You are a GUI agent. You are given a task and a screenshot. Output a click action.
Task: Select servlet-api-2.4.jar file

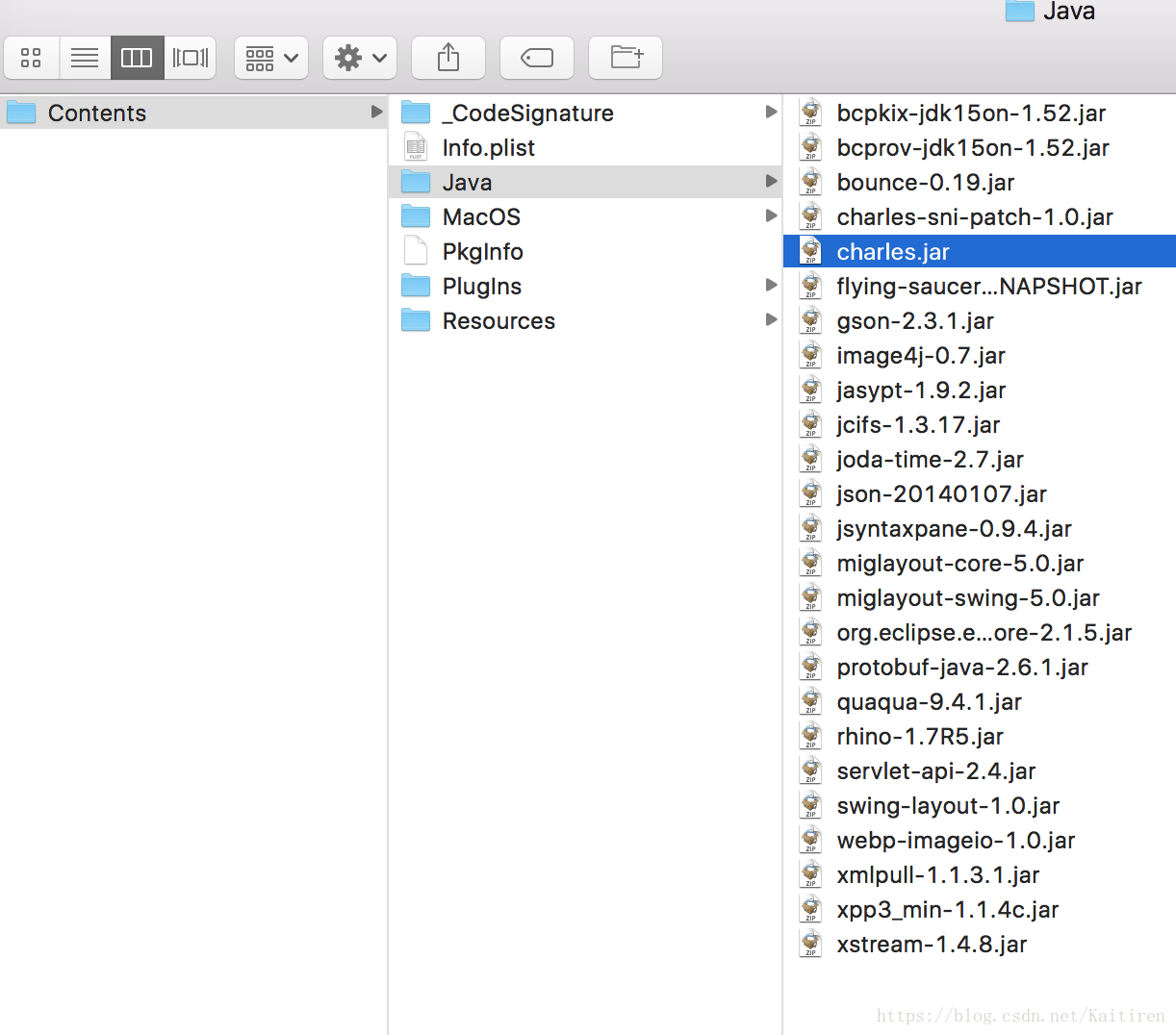click(980, 770)
